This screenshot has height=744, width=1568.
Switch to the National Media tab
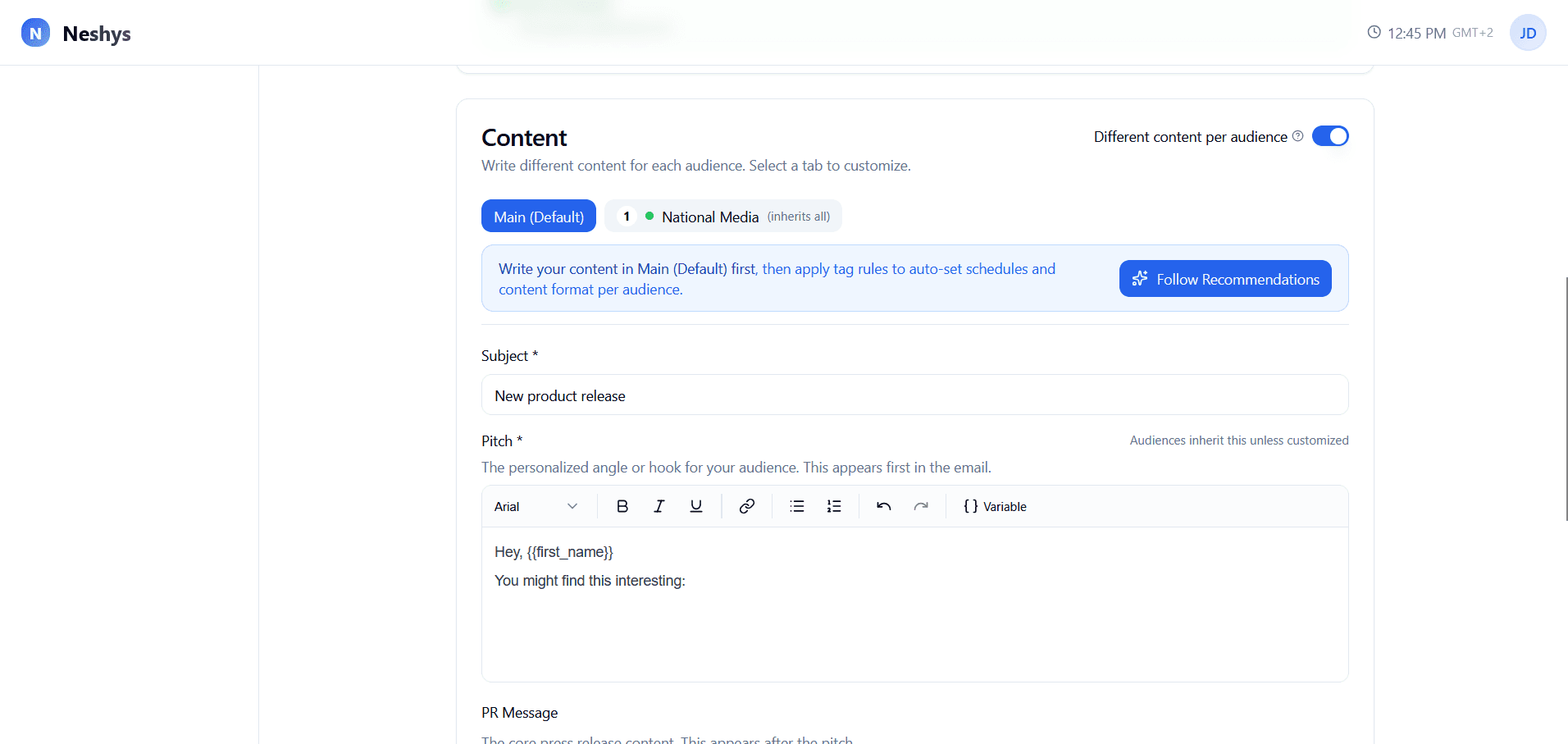[x=722, y=216]
